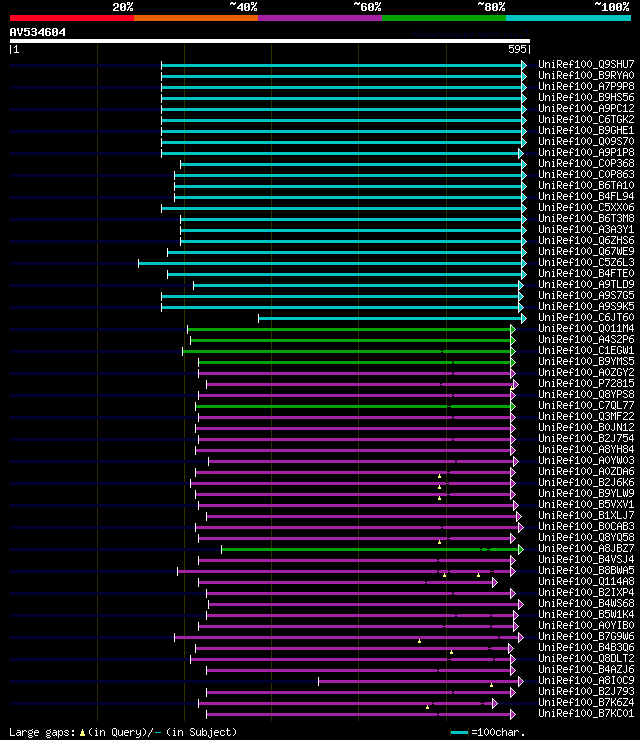This screenshot has height=740, width=640.
Task: Select the UniRef100_C0P368 label
Action: point(586,163)
